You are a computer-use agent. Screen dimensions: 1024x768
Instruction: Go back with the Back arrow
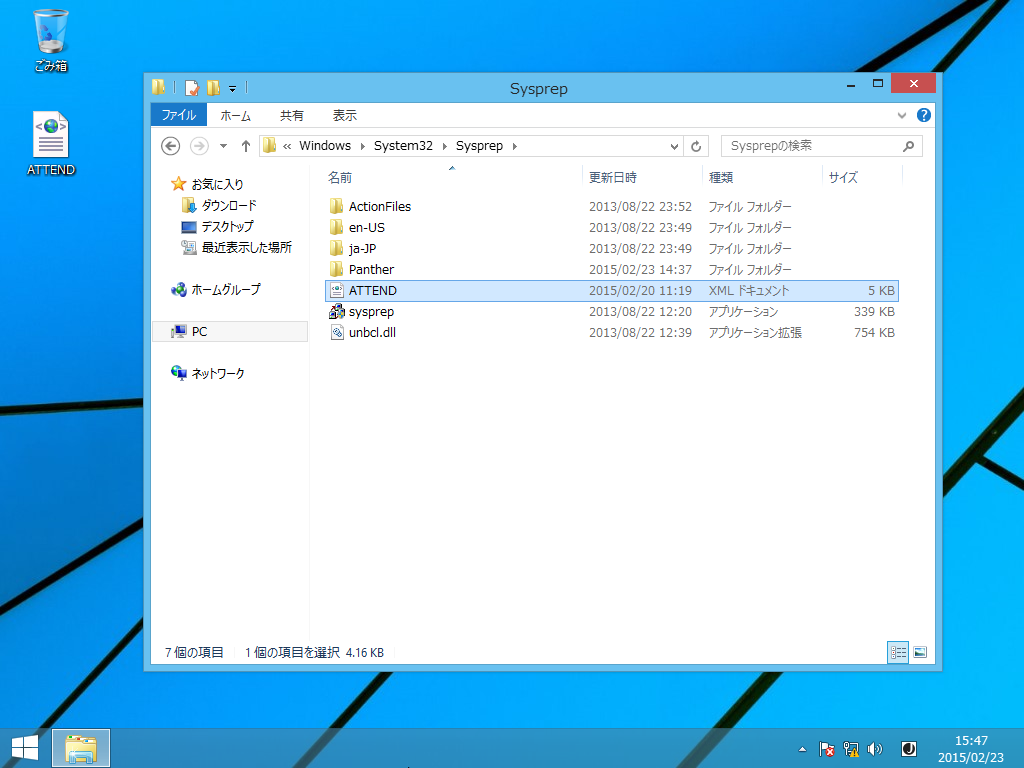[170, 146]
